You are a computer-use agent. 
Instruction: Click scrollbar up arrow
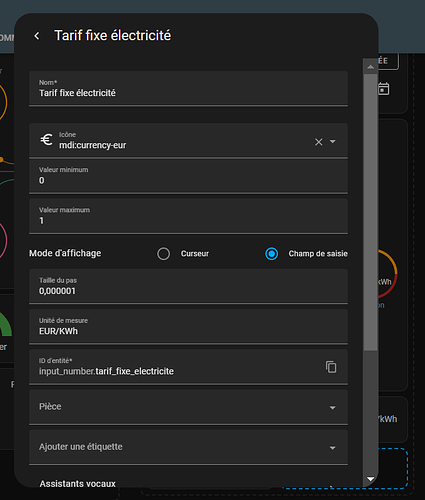pyautogui.click(x=370, y=67)
